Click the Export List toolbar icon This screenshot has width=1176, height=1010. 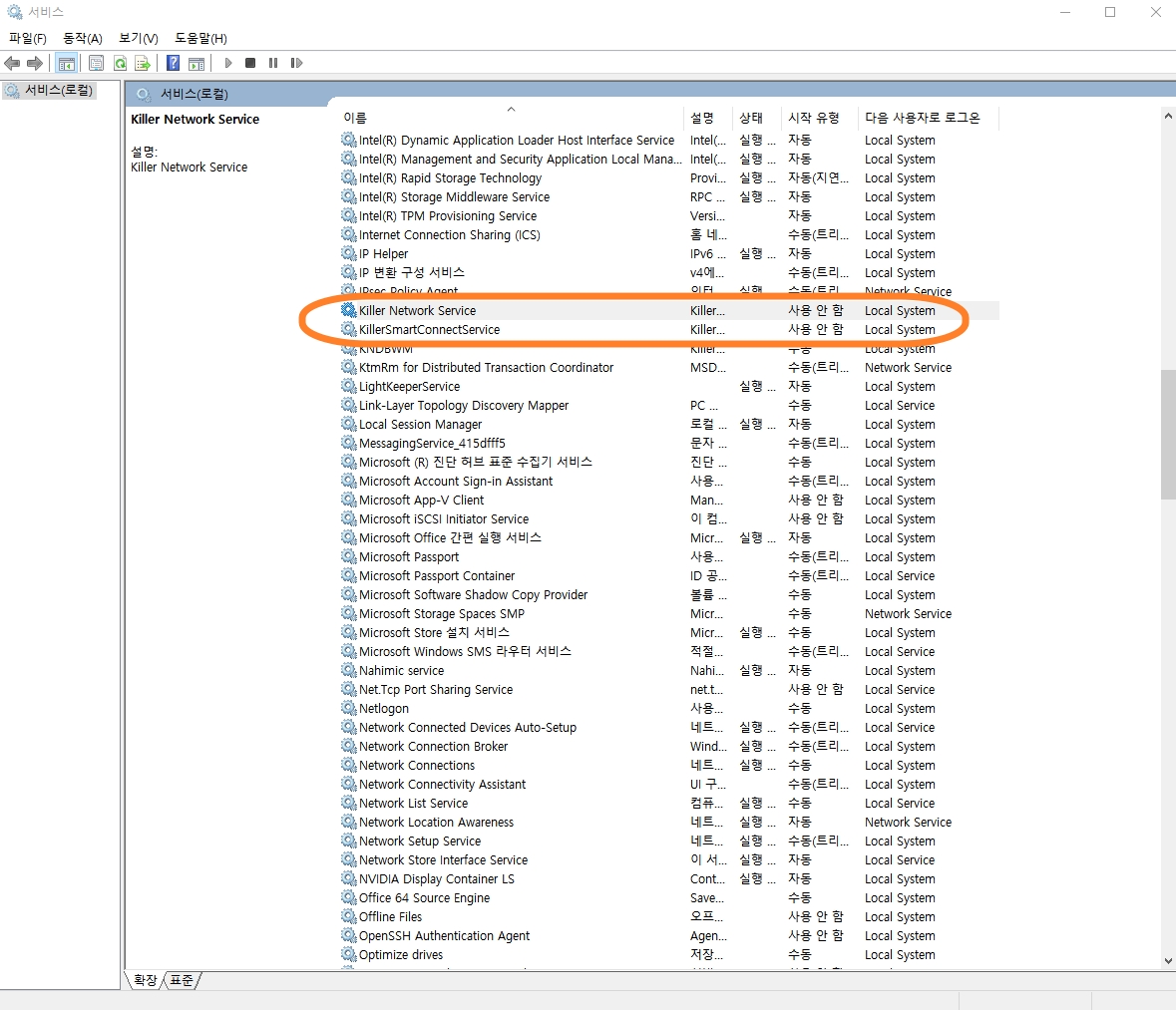[x=143, y=63]
